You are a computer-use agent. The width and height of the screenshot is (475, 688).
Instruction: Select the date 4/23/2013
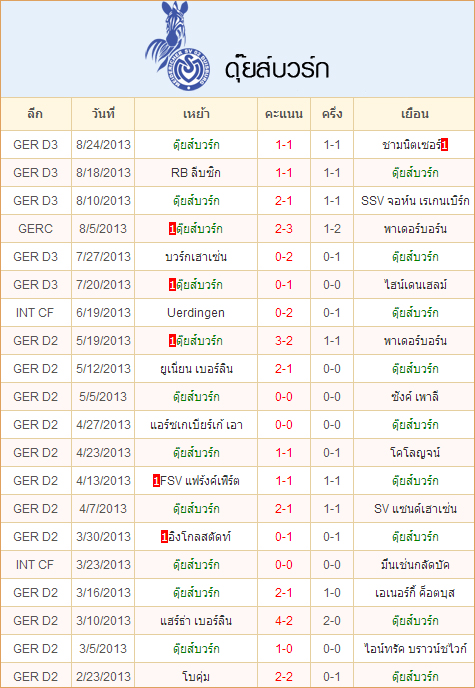click(104, 453)
